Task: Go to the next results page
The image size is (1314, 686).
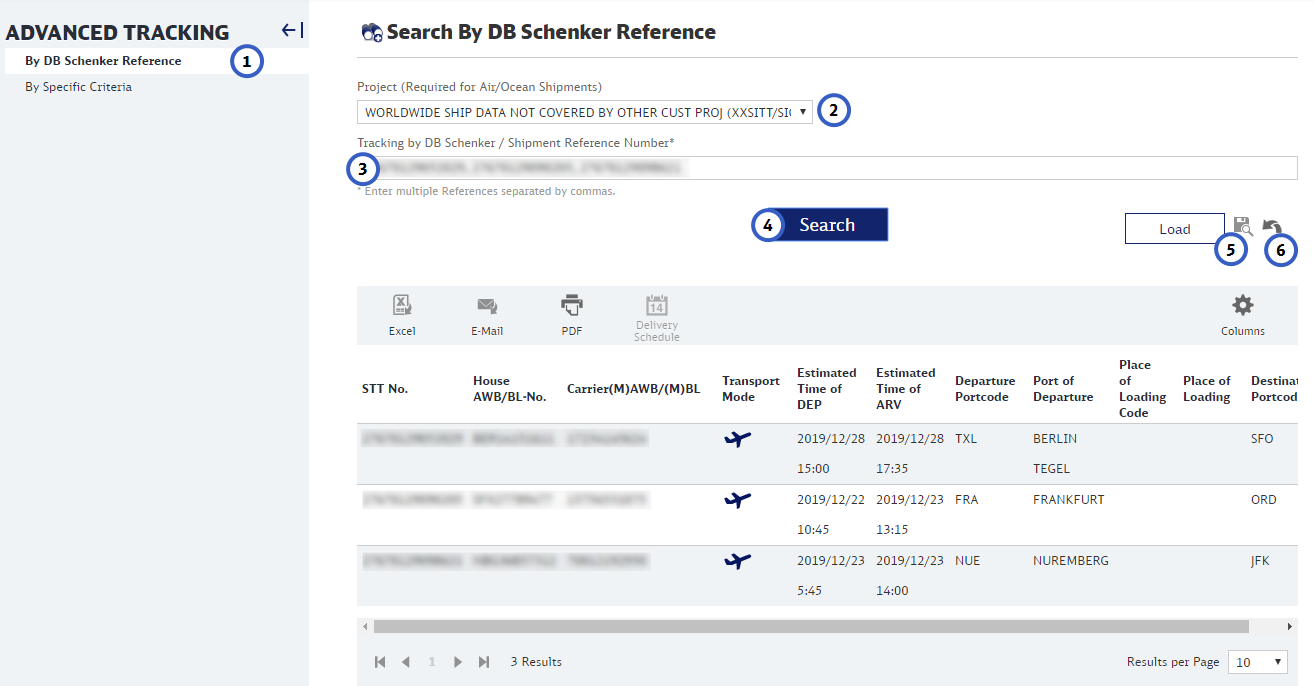Action: [x=458, y=662]
